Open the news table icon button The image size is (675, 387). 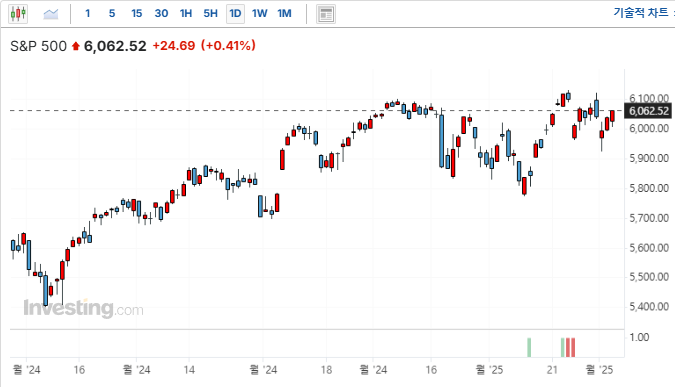tap(326, 14)
